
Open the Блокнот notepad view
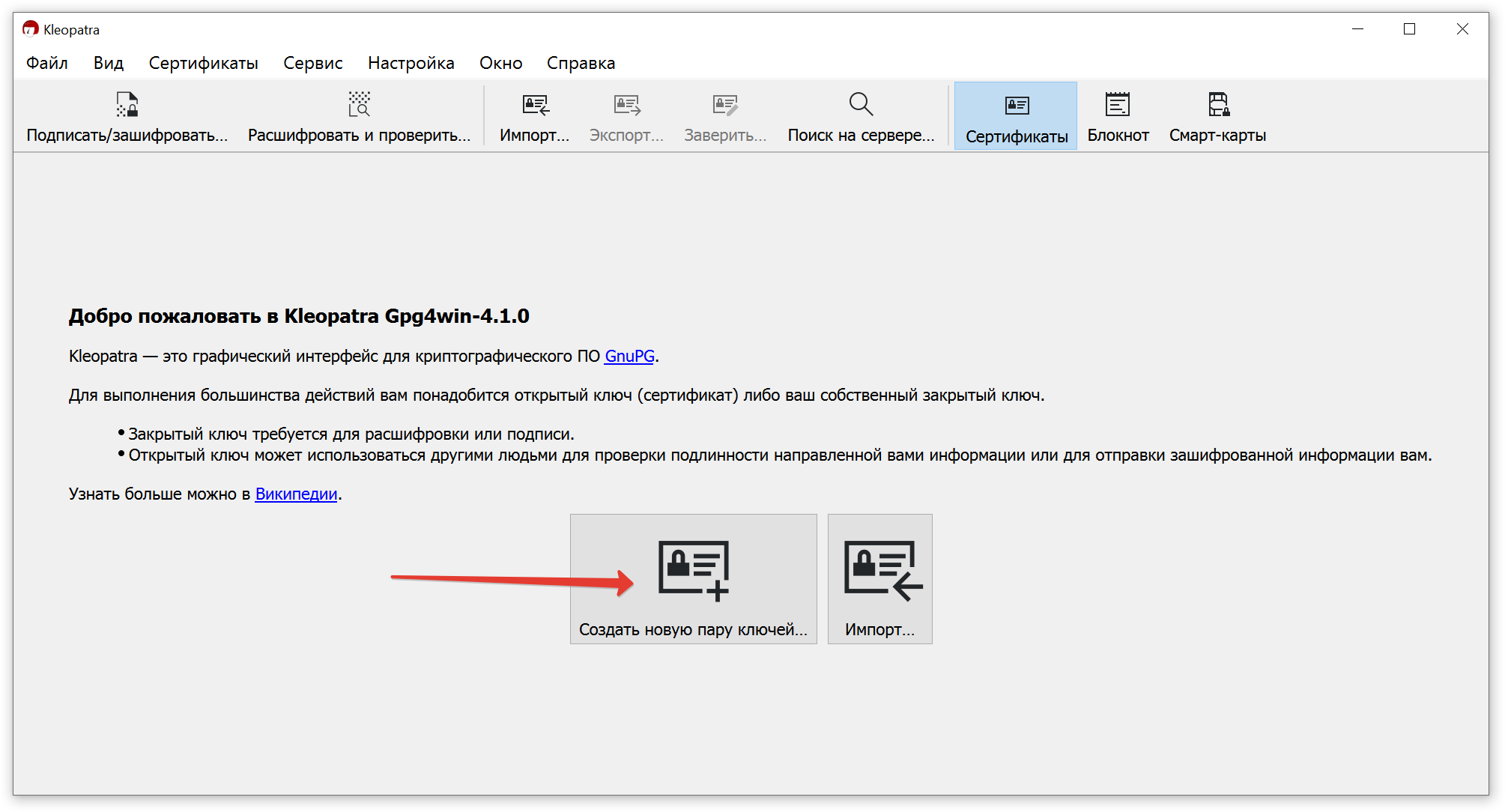(1118, 117)
